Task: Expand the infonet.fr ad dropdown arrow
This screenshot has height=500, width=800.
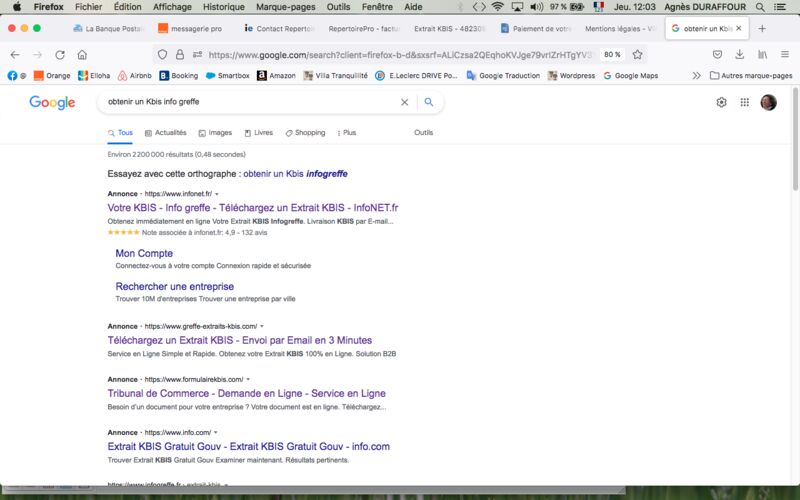Action: [217, 194]
